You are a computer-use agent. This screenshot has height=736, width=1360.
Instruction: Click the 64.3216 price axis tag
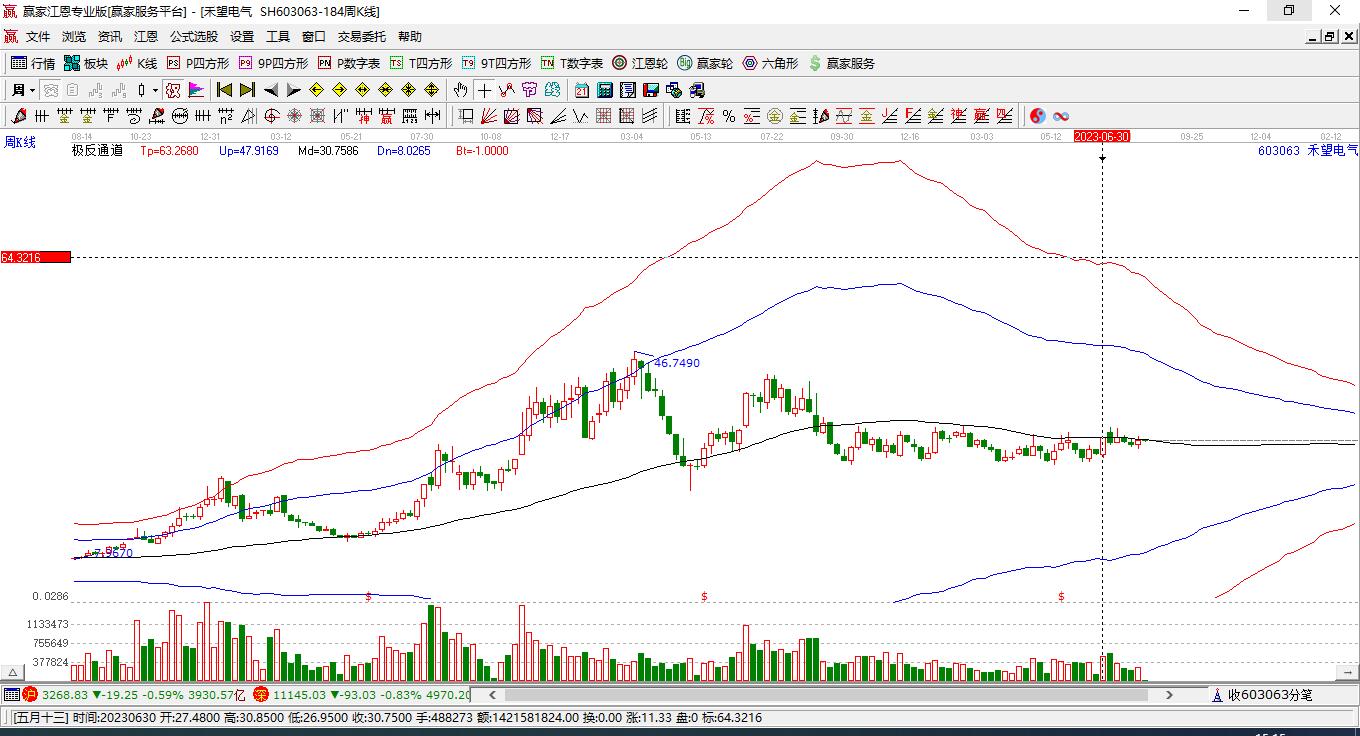36,257
